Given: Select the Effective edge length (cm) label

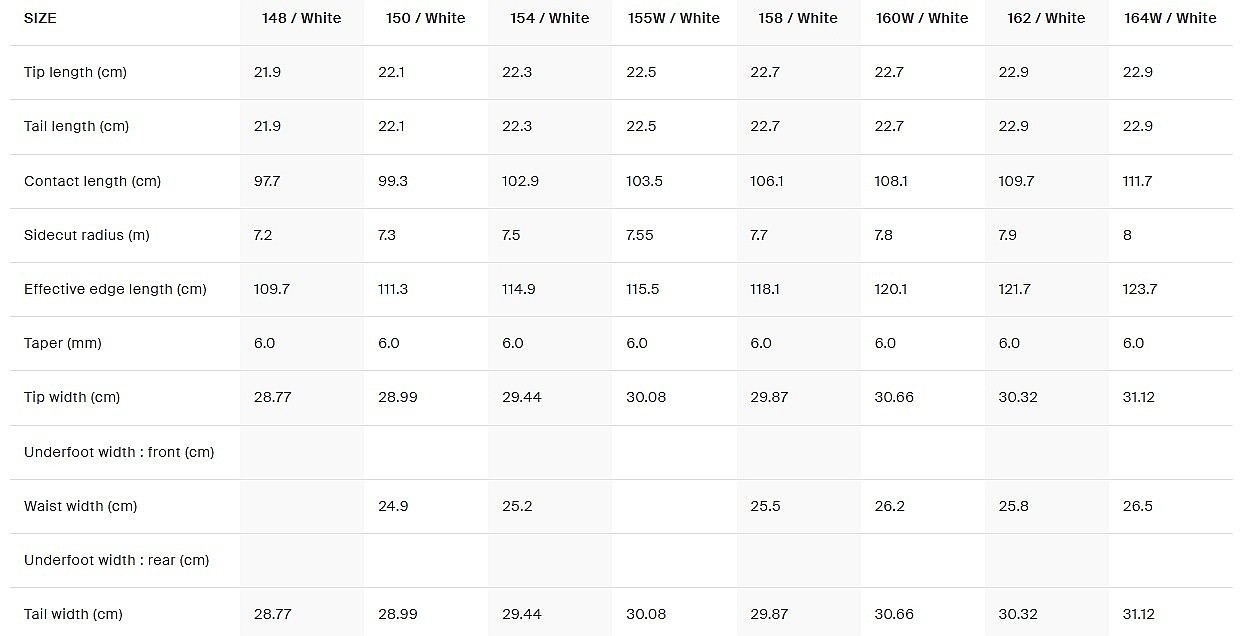Looking at the screenshot, I should tap(115, 289).
